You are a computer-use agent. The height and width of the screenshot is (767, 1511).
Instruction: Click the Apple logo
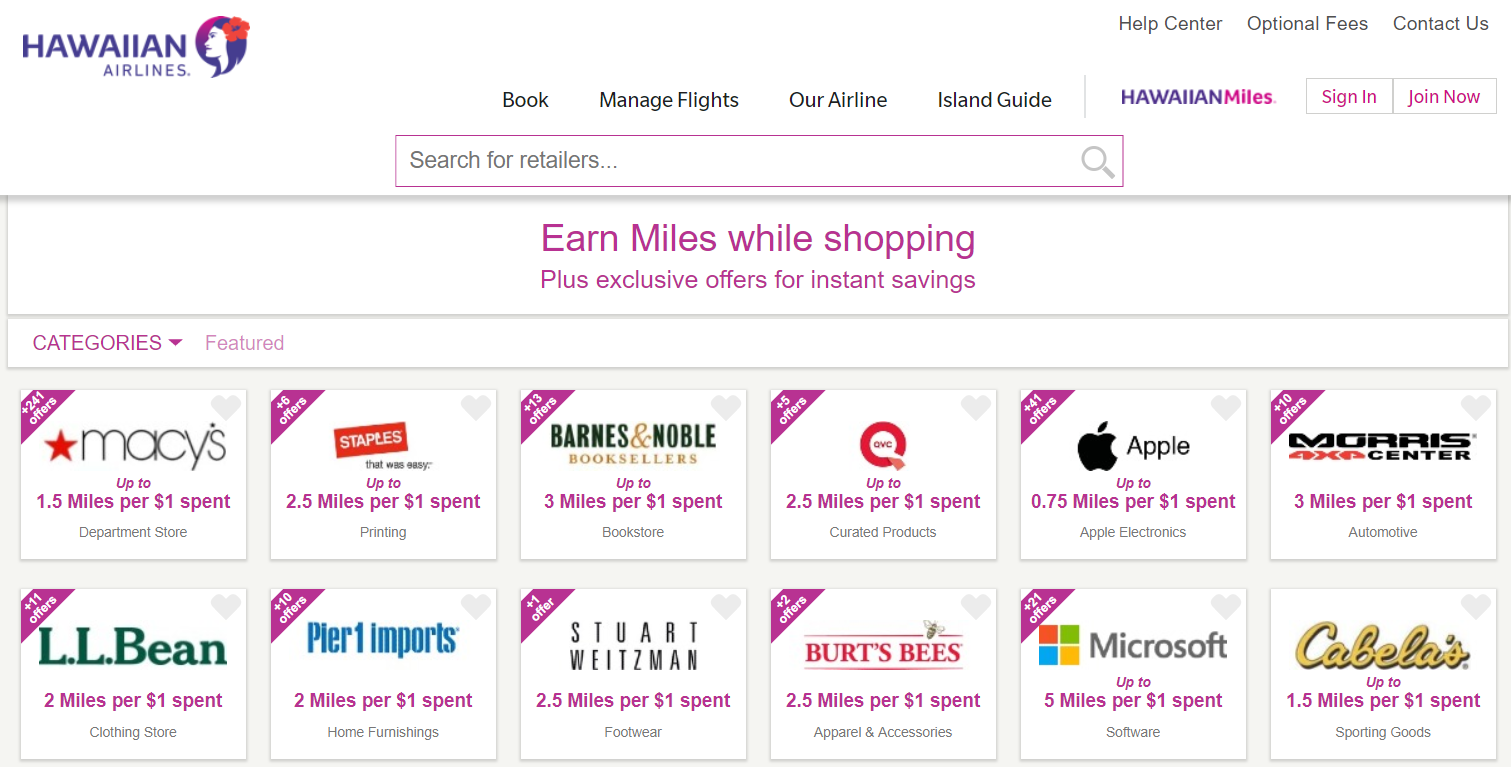point(1133,446)
